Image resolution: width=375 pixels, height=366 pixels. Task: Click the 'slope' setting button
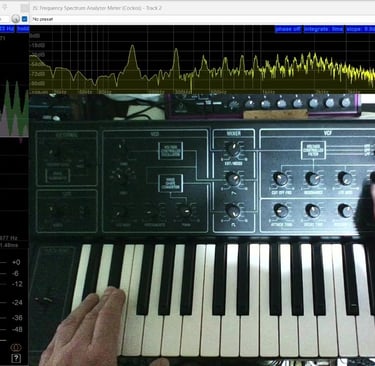pyautogui.click(x=360, y=29)
